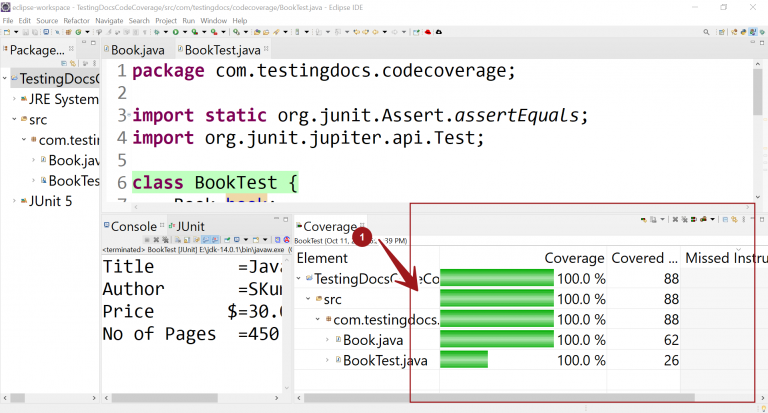Open the Run menu
Image resolution: width=768 pixels, height=413 pixels.
(x=189, y=21)
